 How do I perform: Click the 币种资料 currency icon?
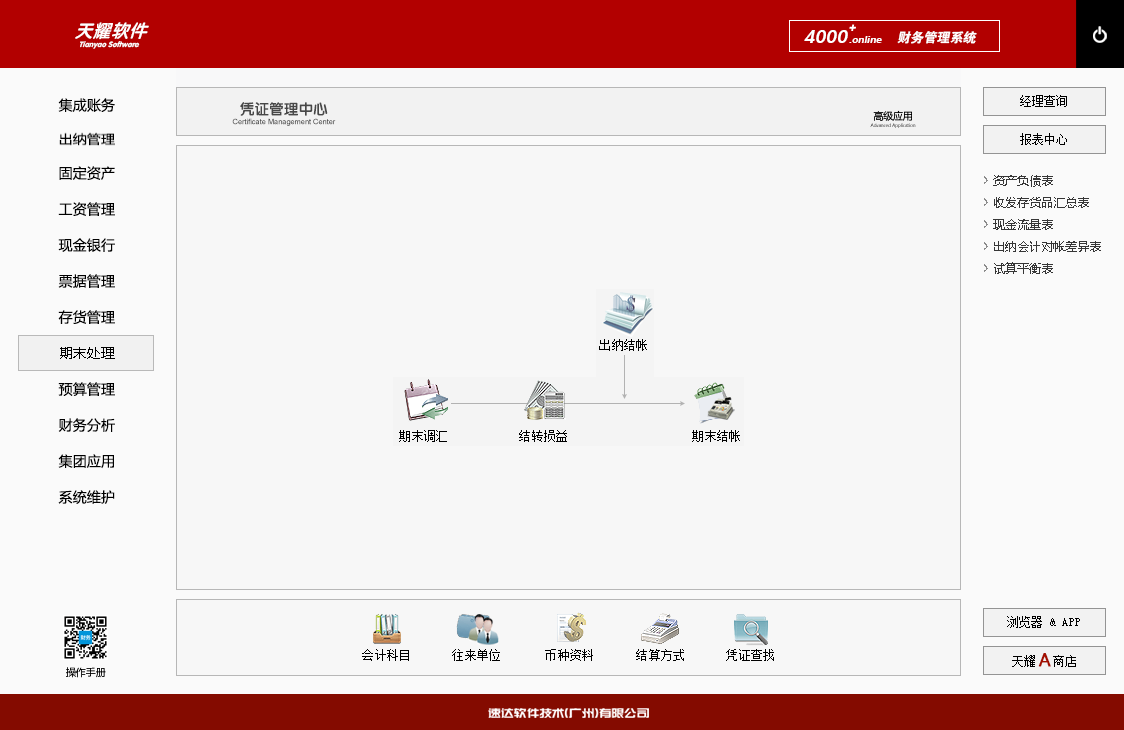(569, 629)
